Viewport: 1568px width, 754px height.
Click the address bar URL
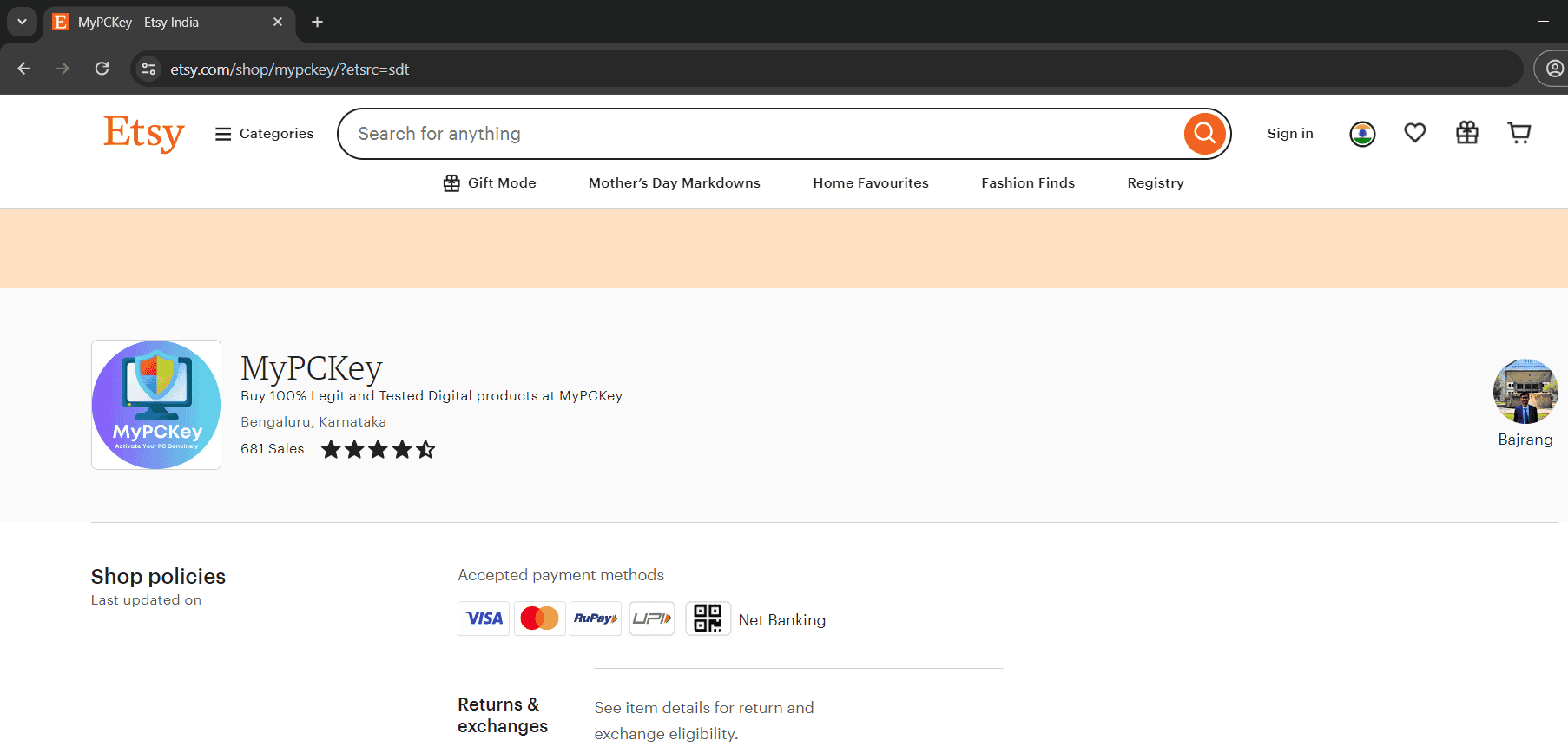click(x=289, y=69)
